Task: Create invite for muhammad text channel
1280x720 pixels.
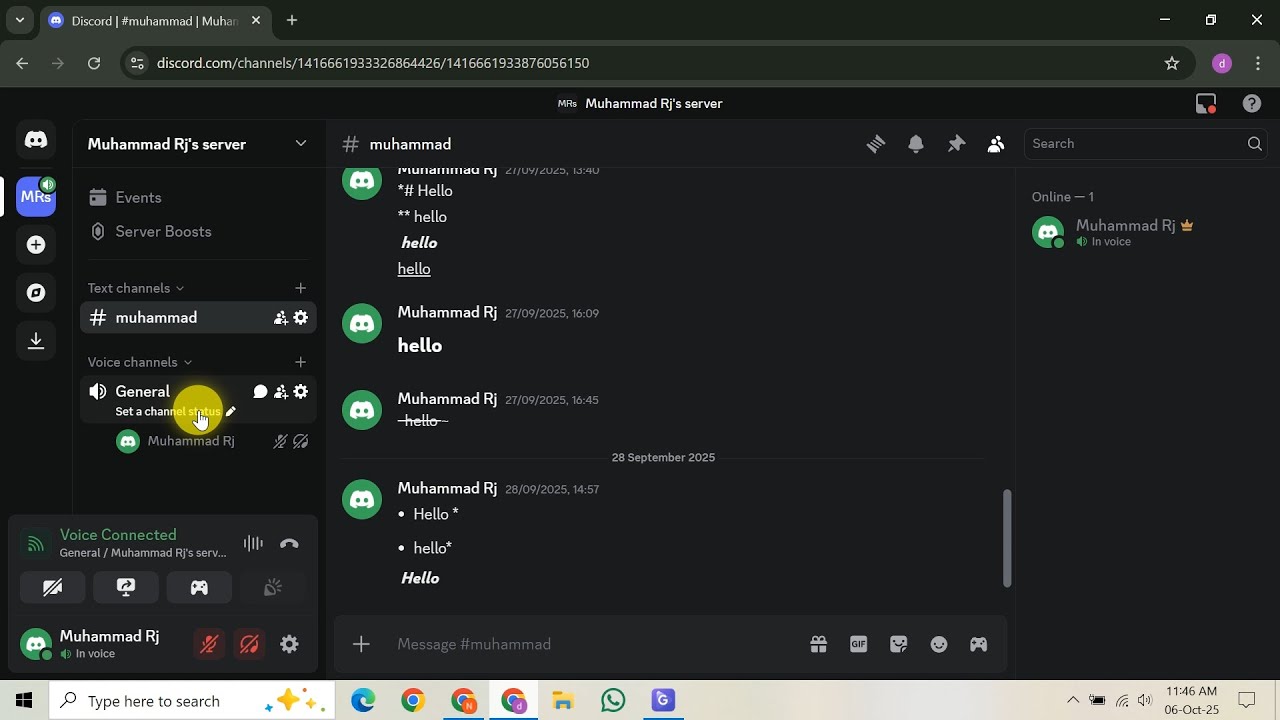Action: pyautogui.click(x=281, y=318)
